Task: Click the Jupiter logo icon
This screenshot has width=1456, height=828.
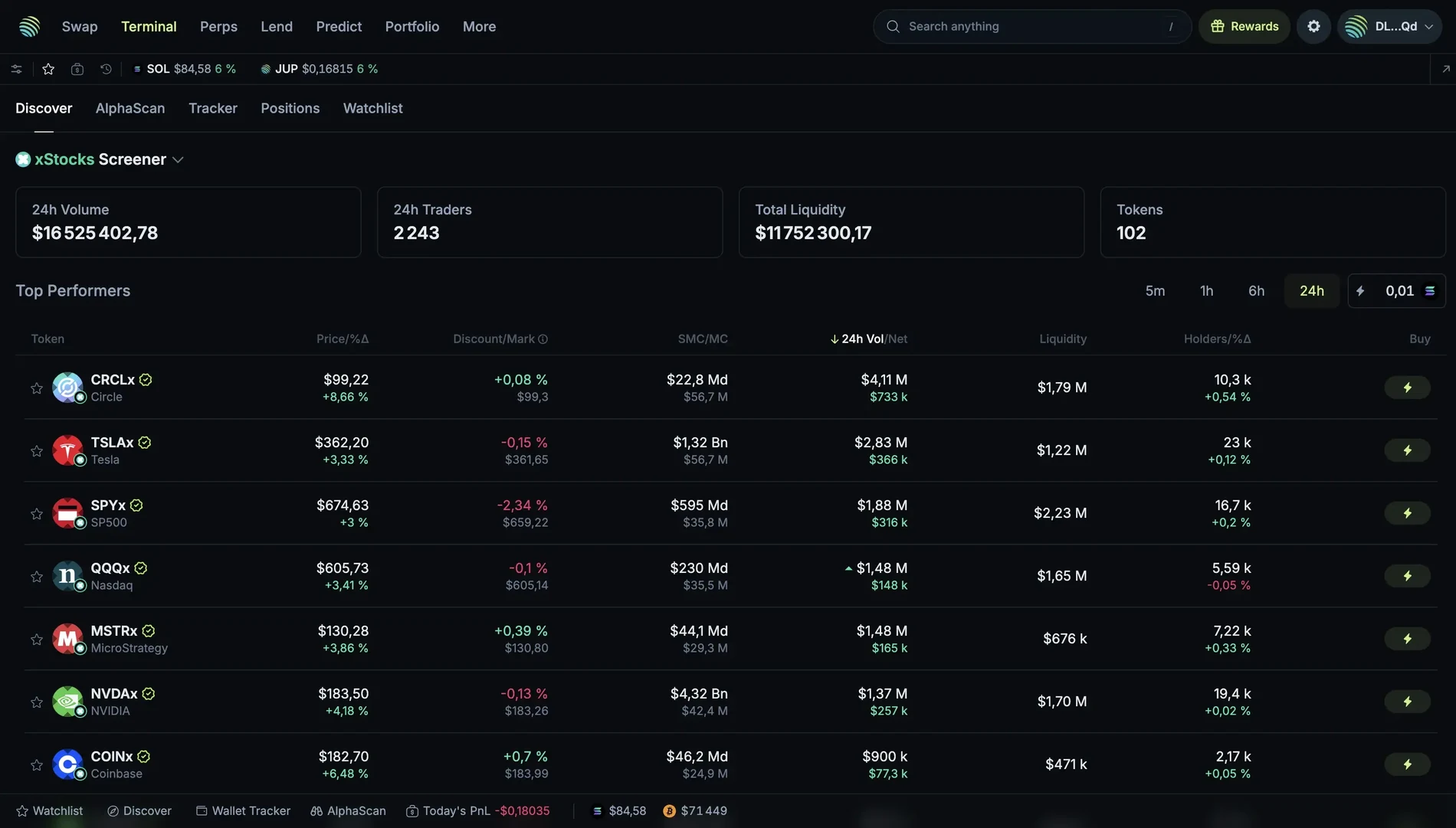Action: tap(29, 26)
